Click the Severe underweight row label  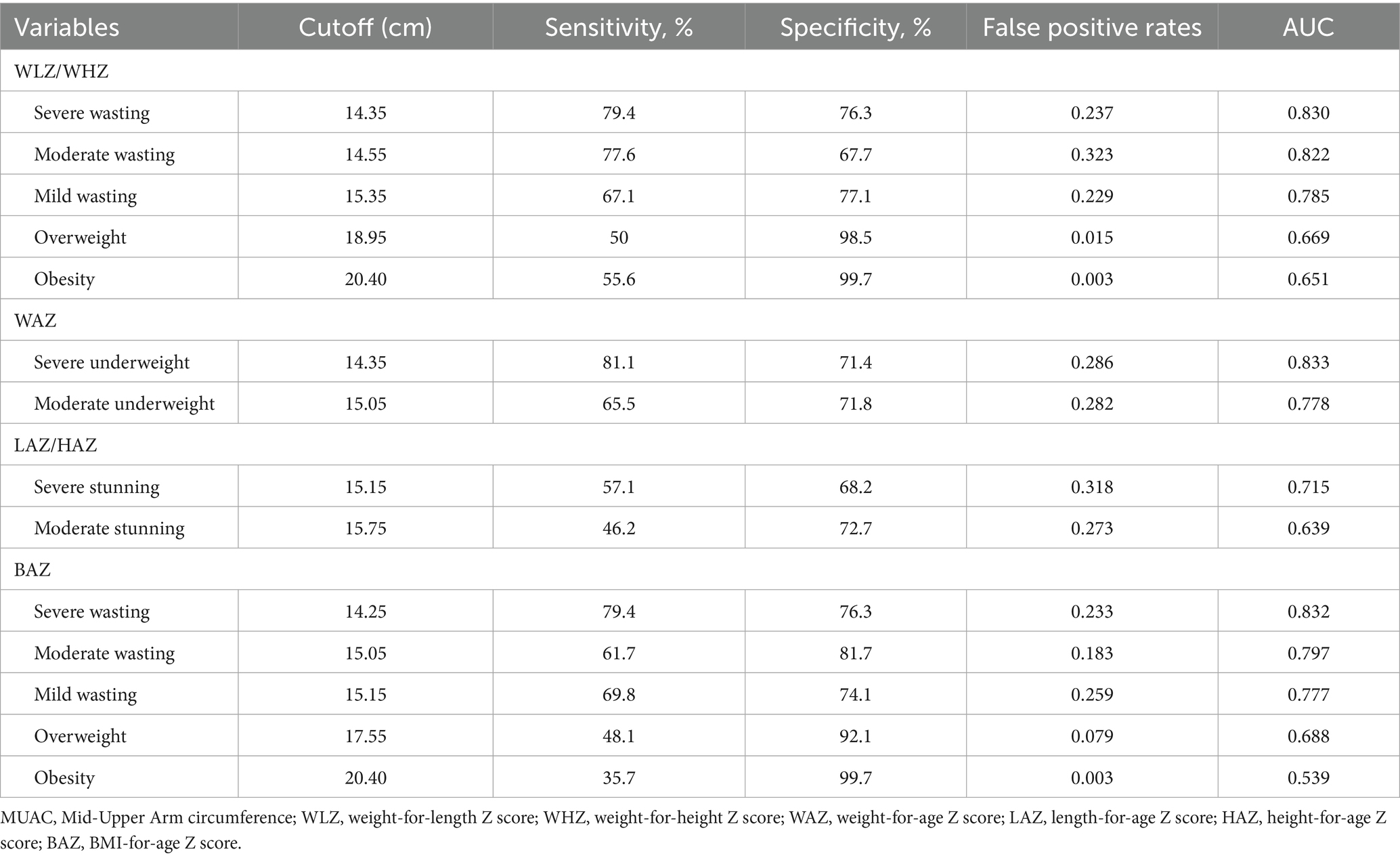112,362
